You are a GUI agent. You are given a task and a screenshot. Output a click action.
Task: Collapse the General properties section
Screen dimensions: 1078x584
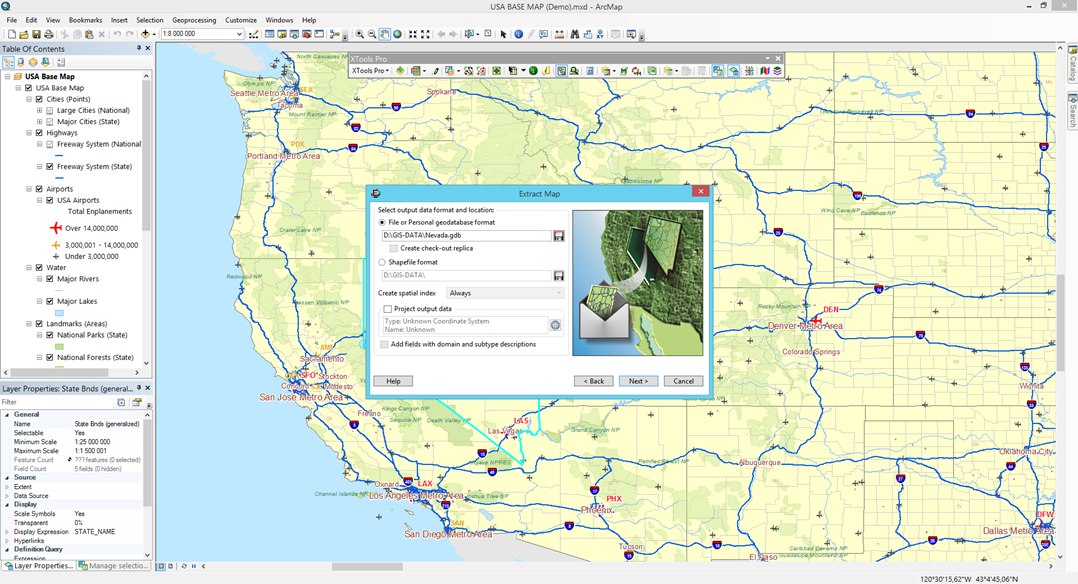click(8, 415)
